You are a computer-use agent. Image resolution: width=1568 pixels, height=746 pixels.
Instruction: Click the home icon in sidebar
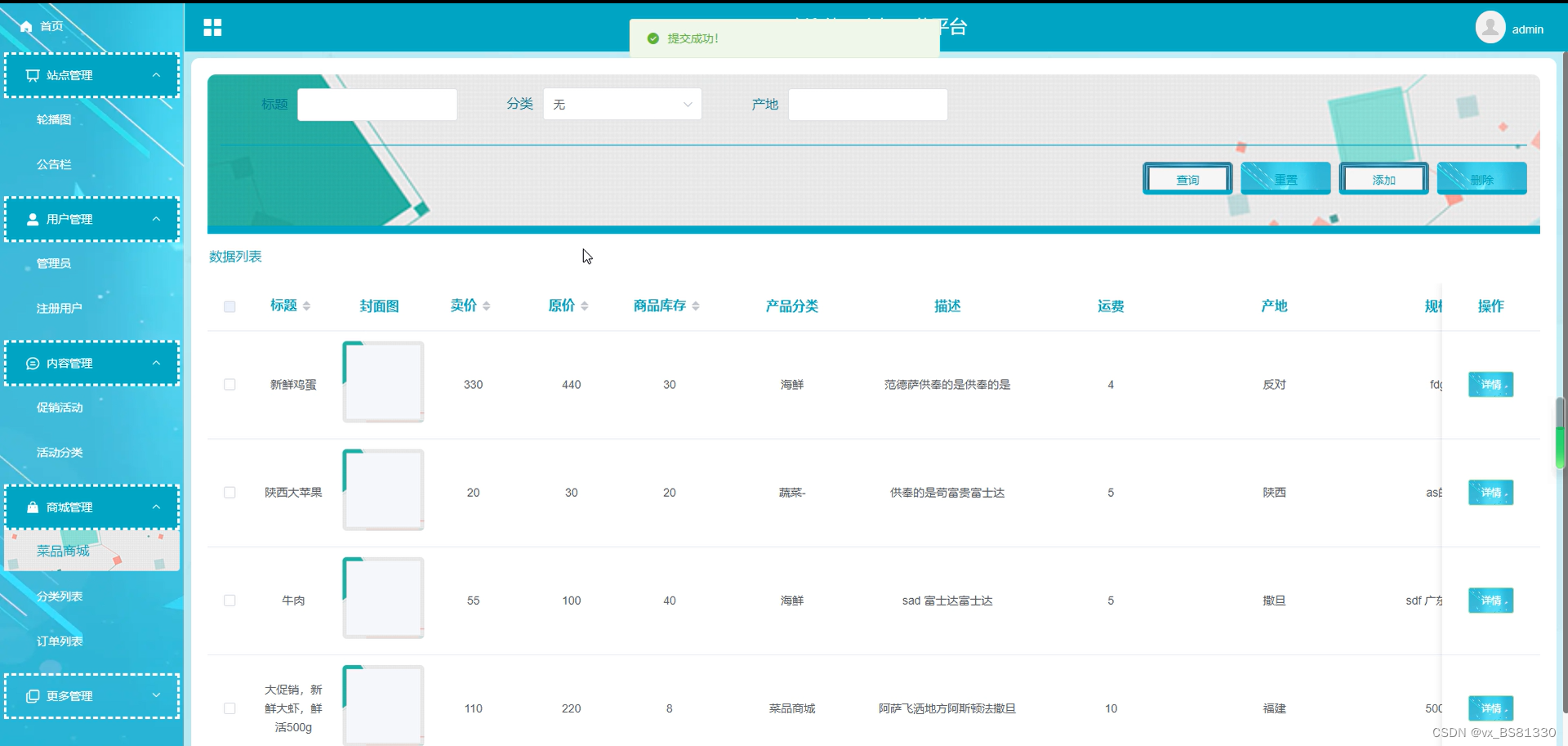click(x=26, y=26)
